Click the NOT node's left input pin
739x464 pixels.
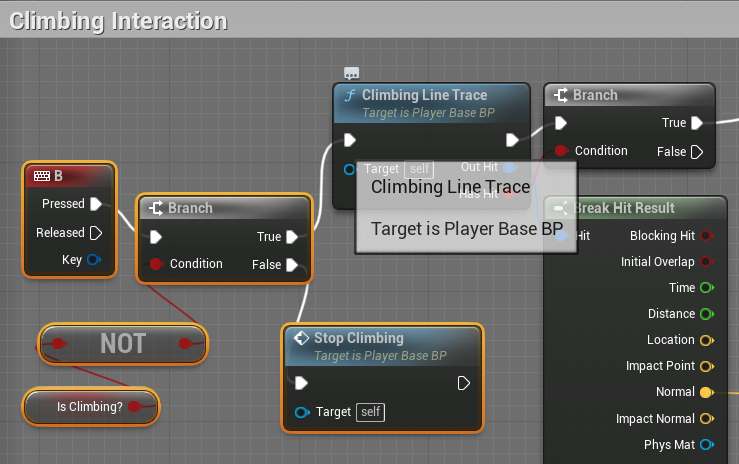pos(58,343)
